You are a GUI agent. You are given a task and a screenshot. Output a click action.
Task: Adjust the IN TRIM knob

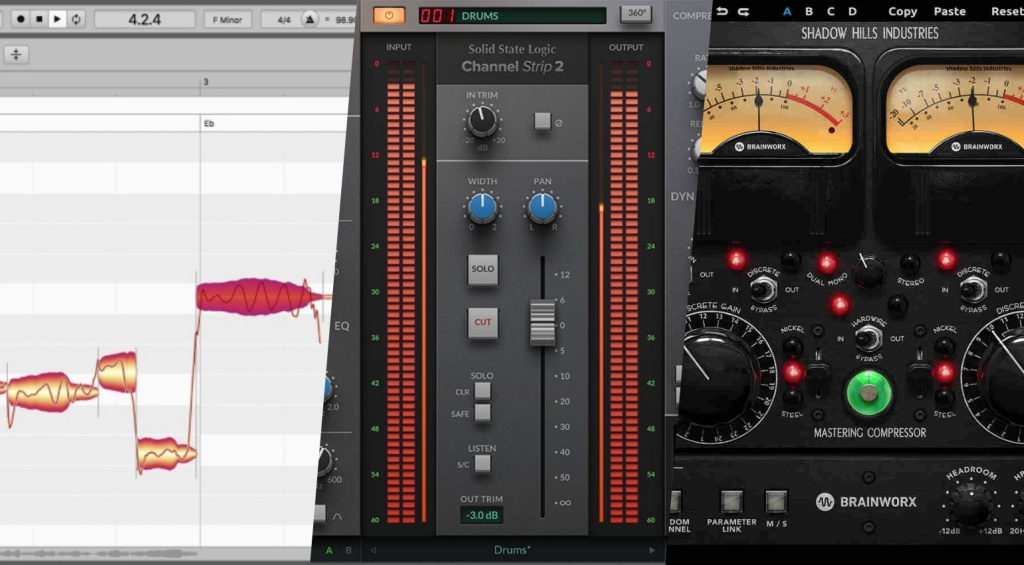pyautogui.click(x=482, y=121)
